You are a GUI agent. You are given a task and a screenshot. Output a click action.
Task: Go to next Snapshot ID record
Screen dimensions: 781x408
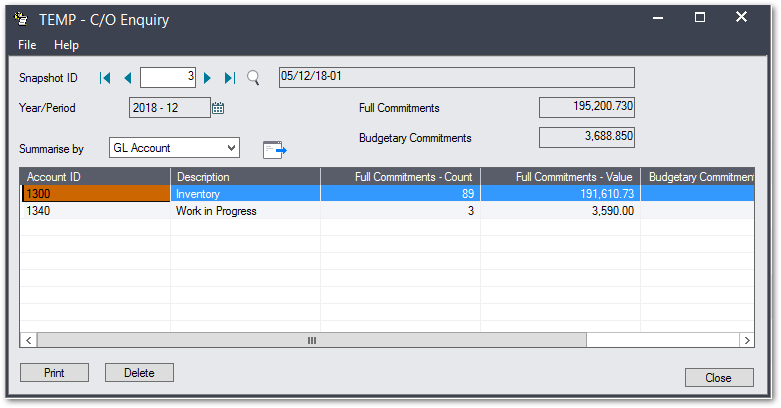(208, 78)
